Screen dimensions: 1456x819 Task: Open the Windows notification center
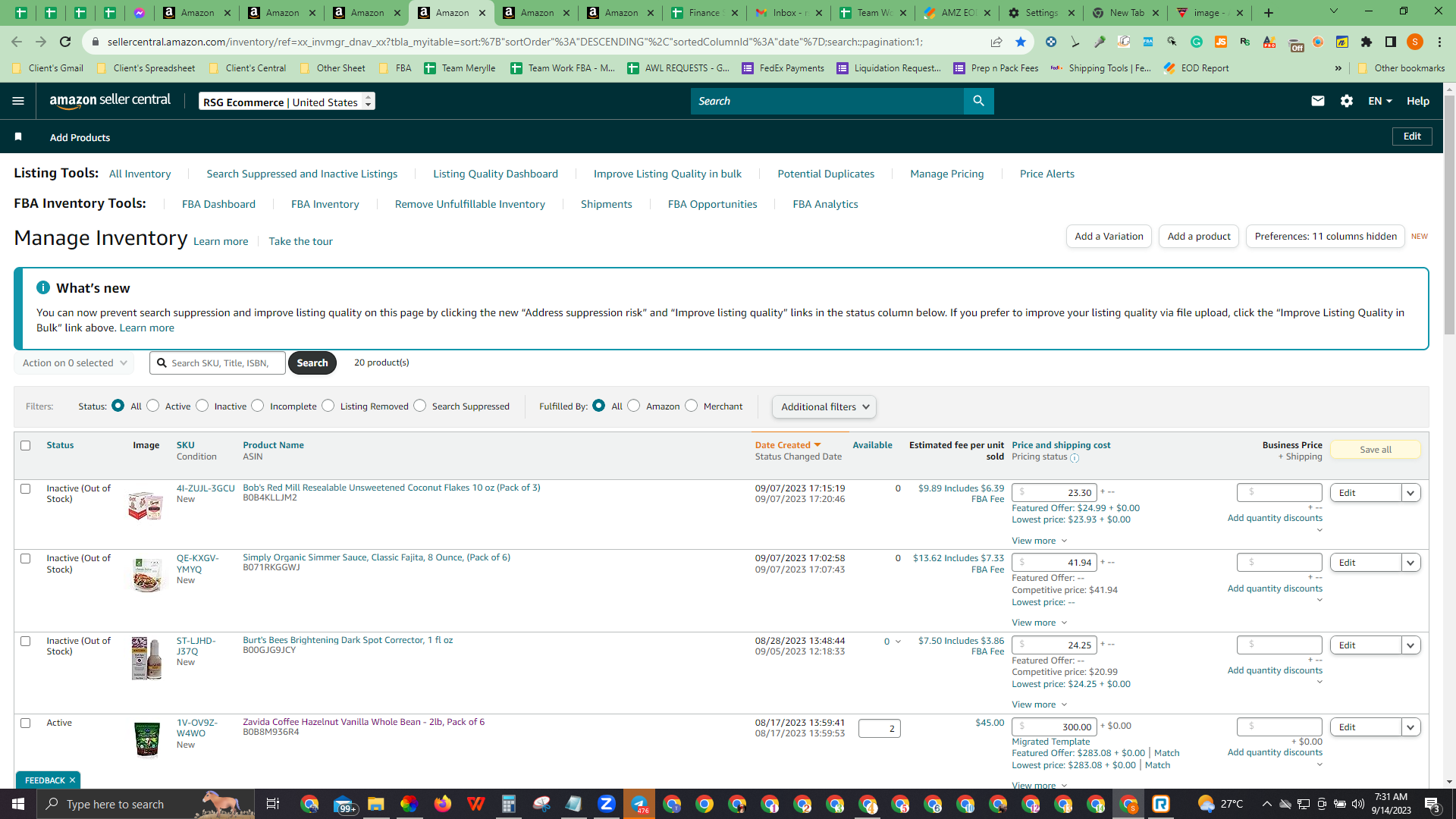[1432, 804]
